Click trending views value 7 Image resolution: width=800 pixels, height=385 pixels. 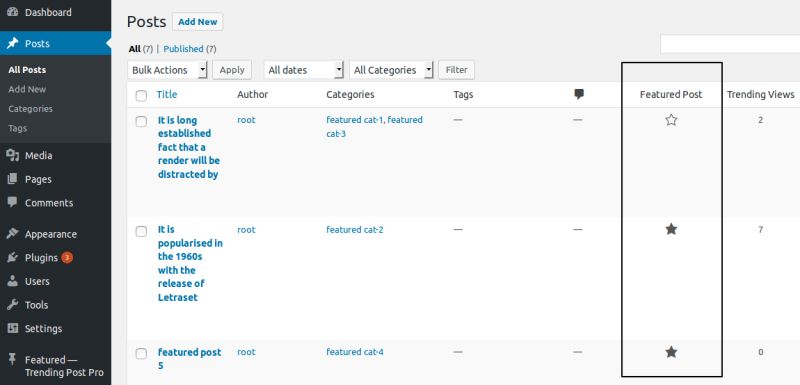tap(760, 229)
